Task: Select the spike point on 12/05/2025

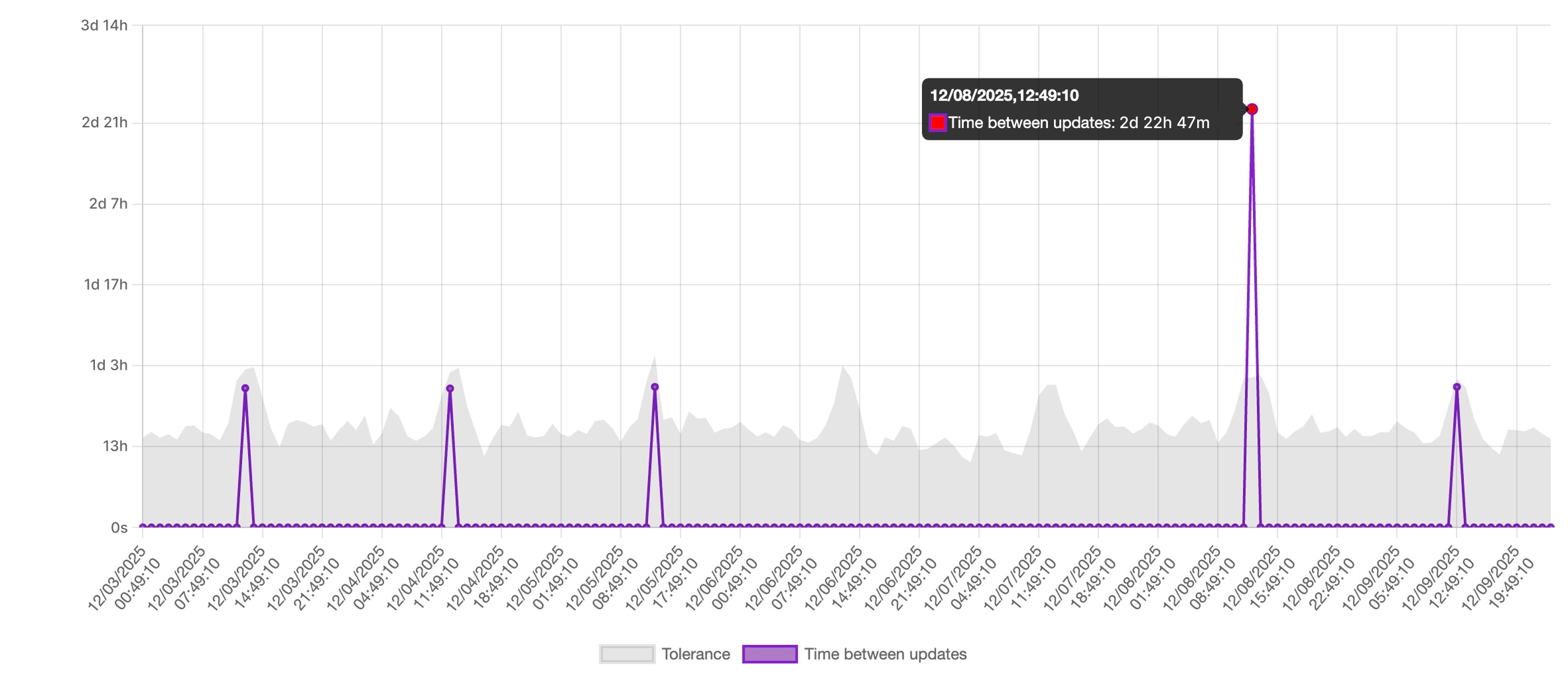Action: coord(655,387)
